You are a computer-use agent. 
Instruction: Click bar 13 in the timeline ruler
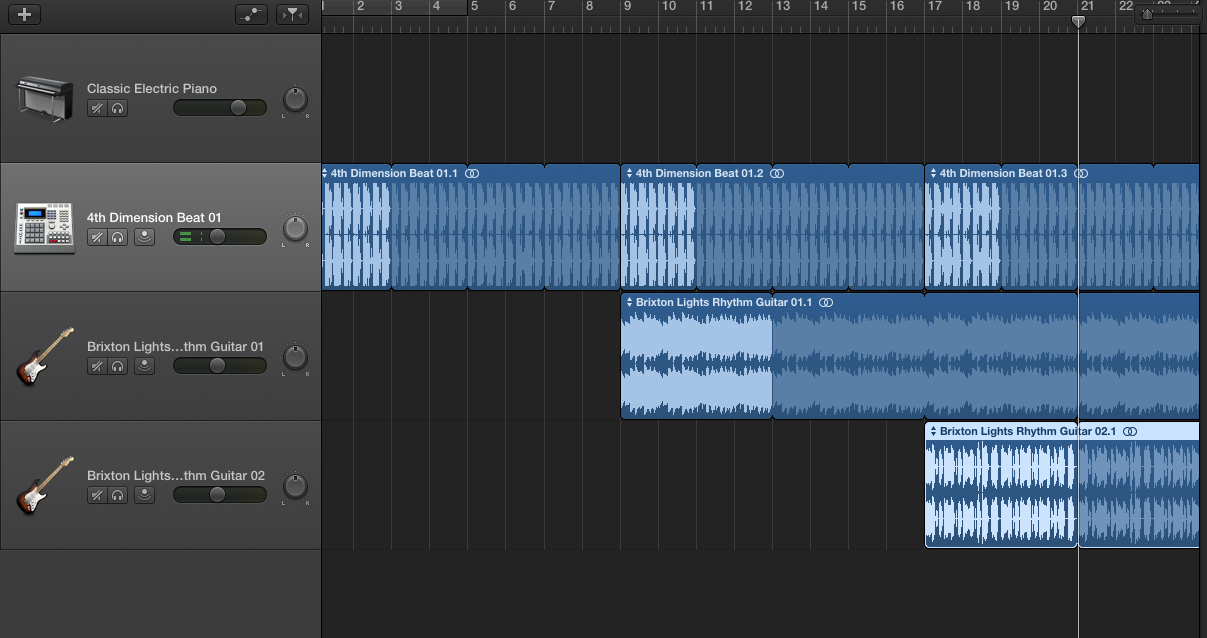tap(783, 7)
